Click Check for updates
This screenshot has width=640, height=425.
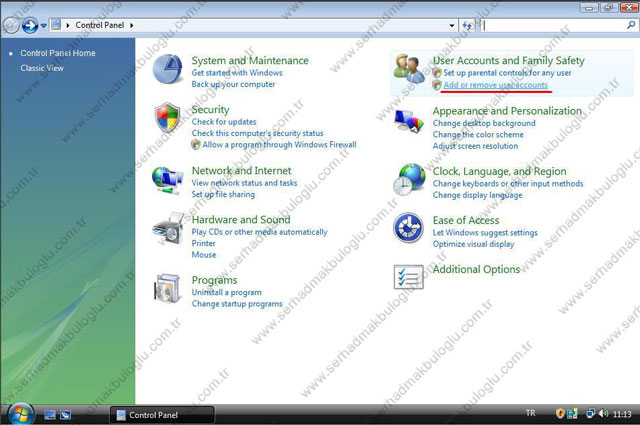[224, 122]
